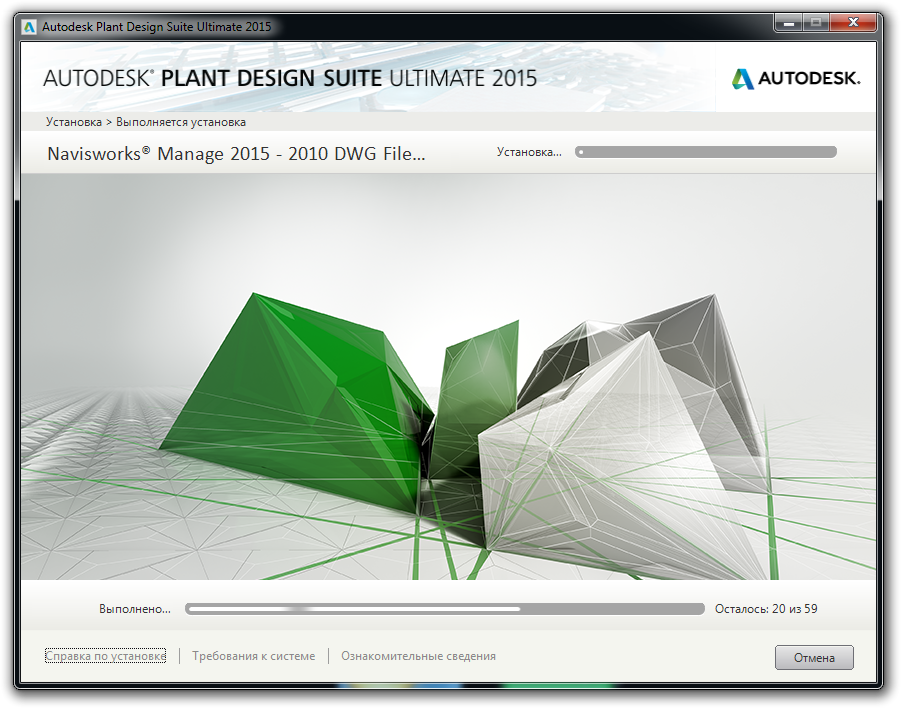This screenshot has width=901, height=709.
Task: Click the component Установка progress bar at top
Action: click(705, 152)
